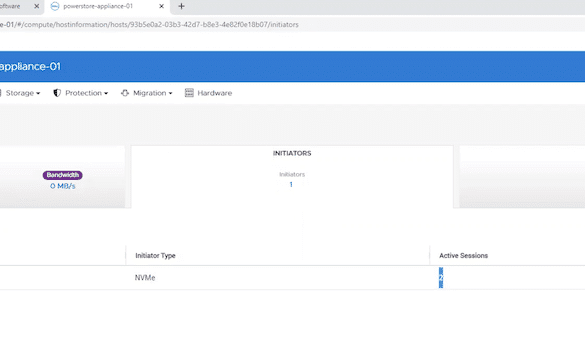Click the Migration icon
The height and width of the screenshot is (361, 585).
pos(125,93)
